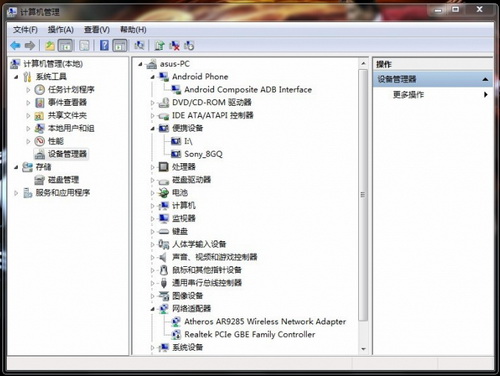Click the 通用串行总线控制器 USB icon

[x=164, y=283]
